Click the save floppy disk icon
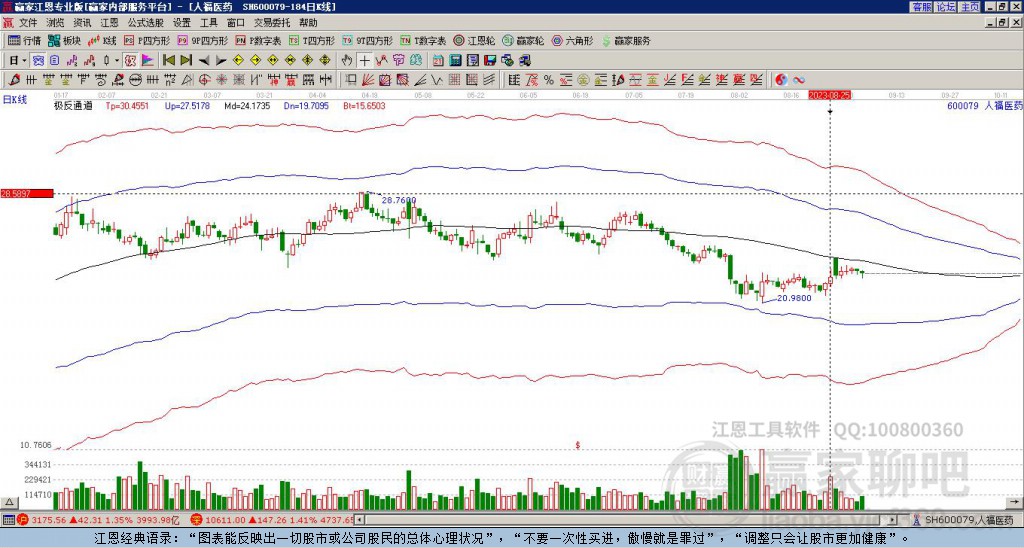 point(490,61)
